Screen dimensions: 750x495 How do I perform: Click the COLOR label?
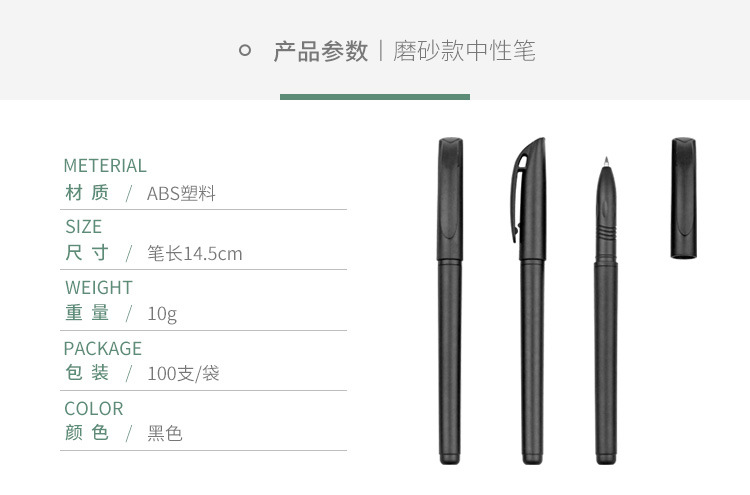94,409
